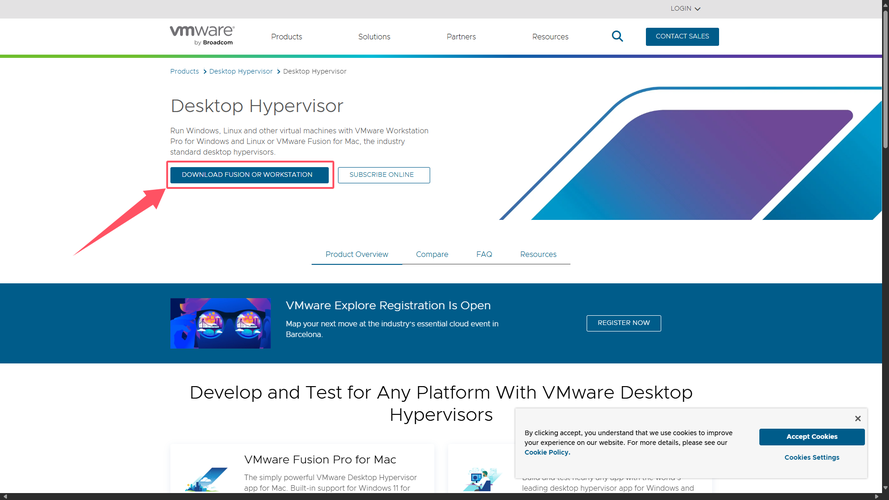Open the Products menu
This screenshot has height=500, width=889.
coord(286,37)
